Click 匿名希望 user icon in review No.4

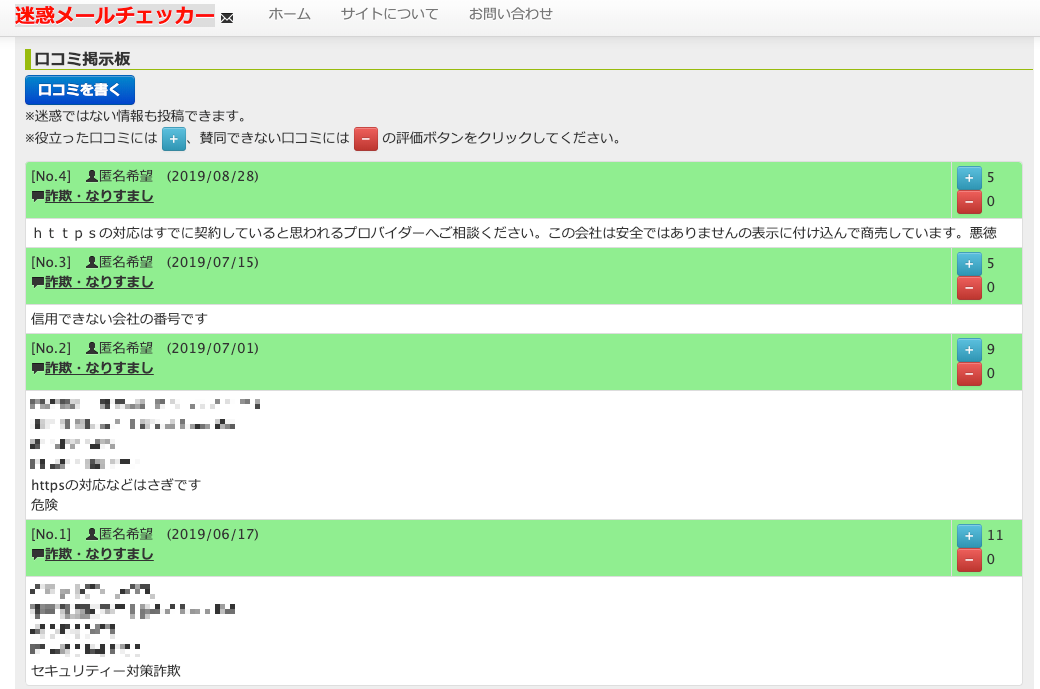point(91,177)
